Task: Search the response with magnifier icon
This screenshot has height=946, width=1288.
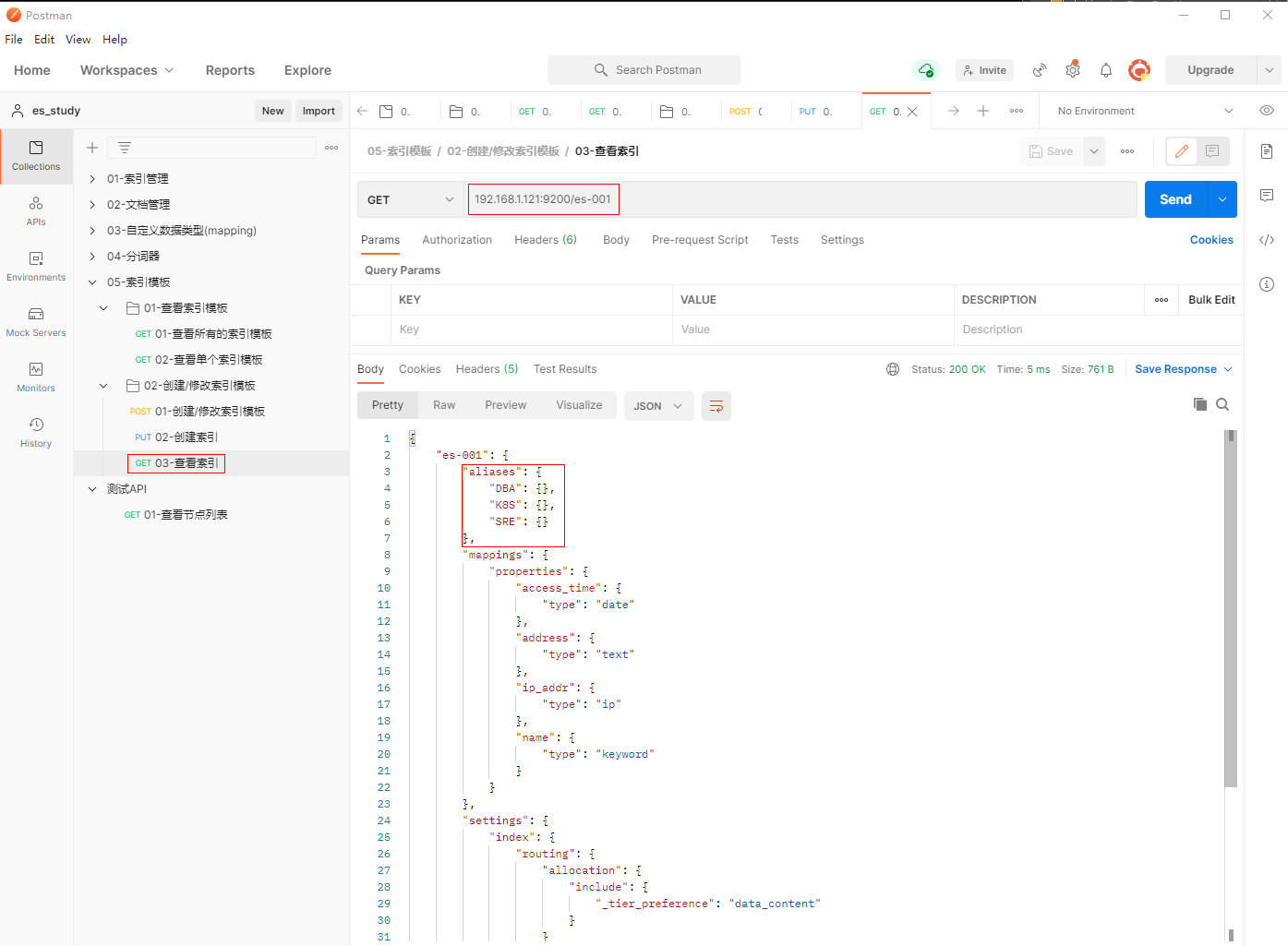Action: click(x=1222, y=404)
